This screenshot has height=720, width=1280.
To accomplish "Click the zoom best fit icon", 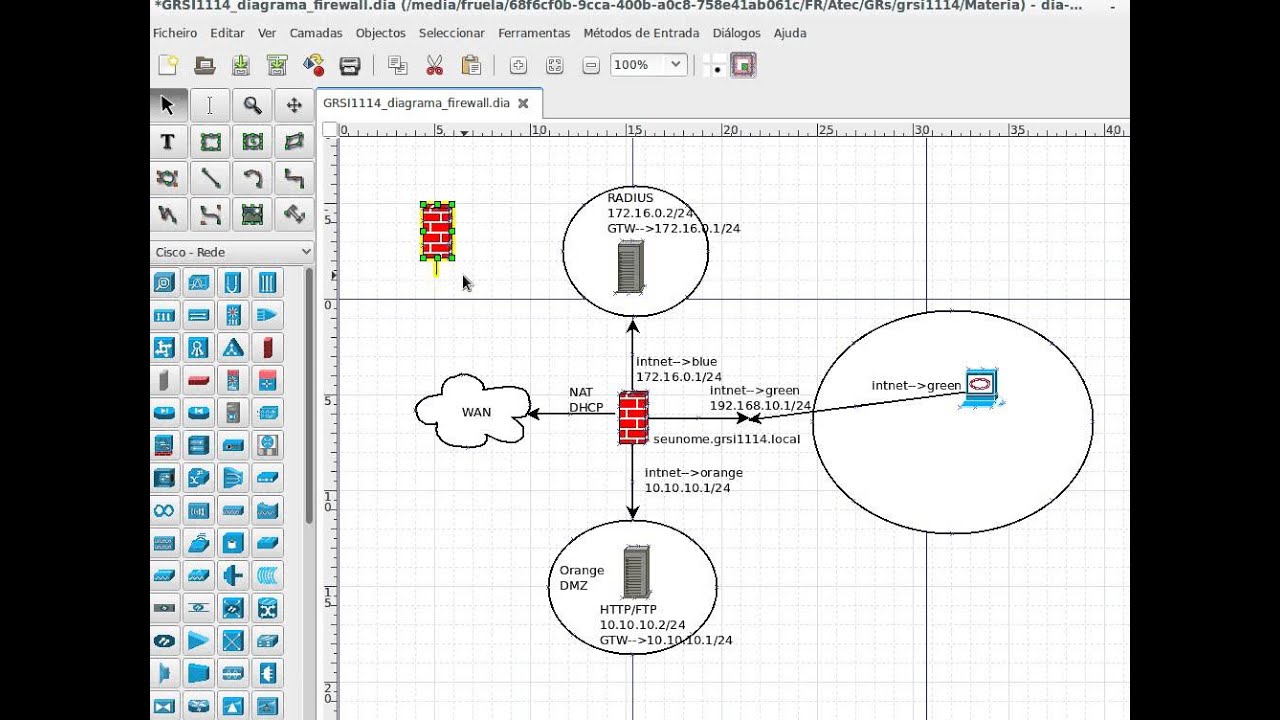I will point(555,65).
